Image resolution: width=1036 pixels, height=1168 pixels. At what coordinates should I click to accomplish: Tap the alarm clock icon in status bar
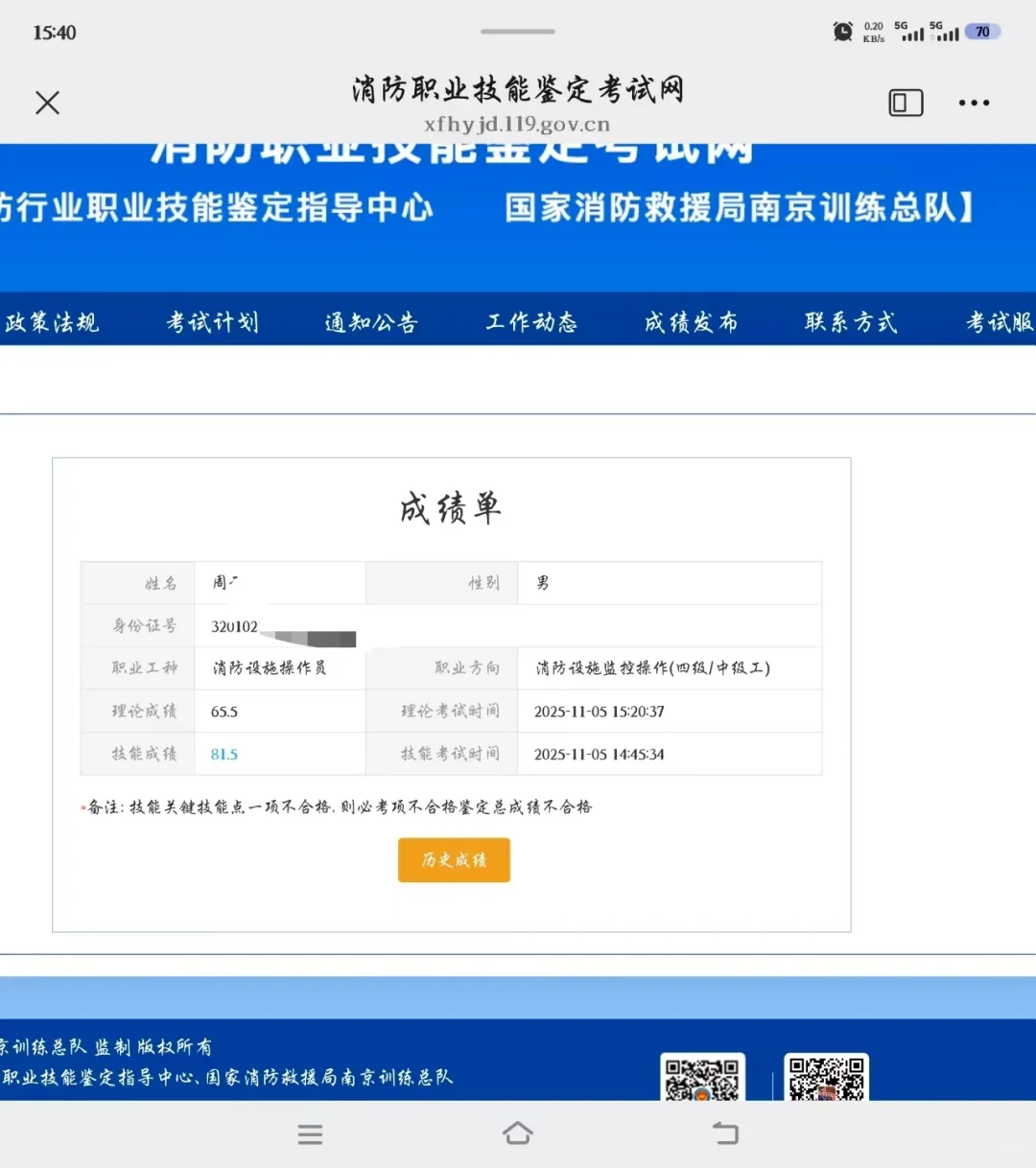841,31
